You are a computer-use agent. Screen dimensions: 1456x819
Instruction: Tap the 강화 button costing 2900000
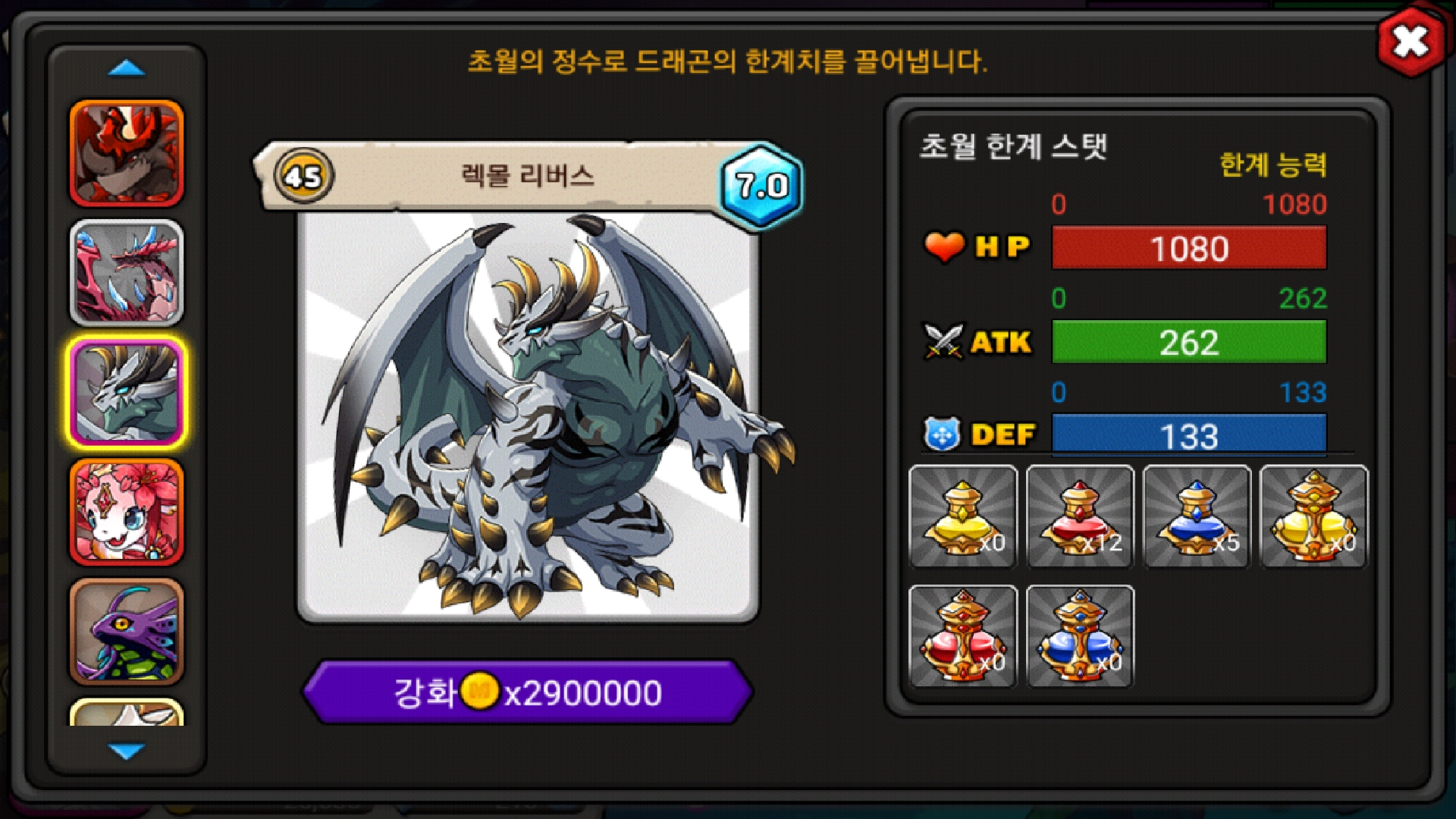[528, 692]
